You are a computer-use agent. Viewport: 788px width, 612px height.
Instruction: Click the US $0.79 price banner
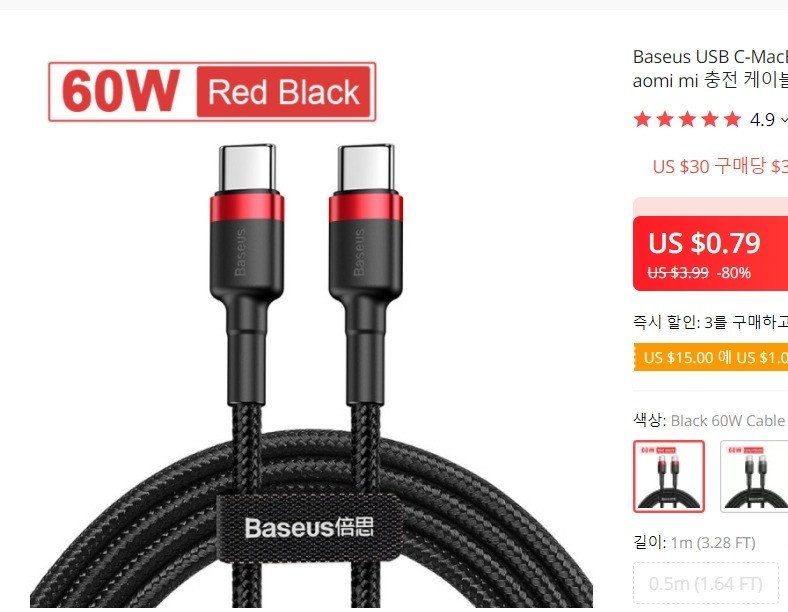coord(711,253)
